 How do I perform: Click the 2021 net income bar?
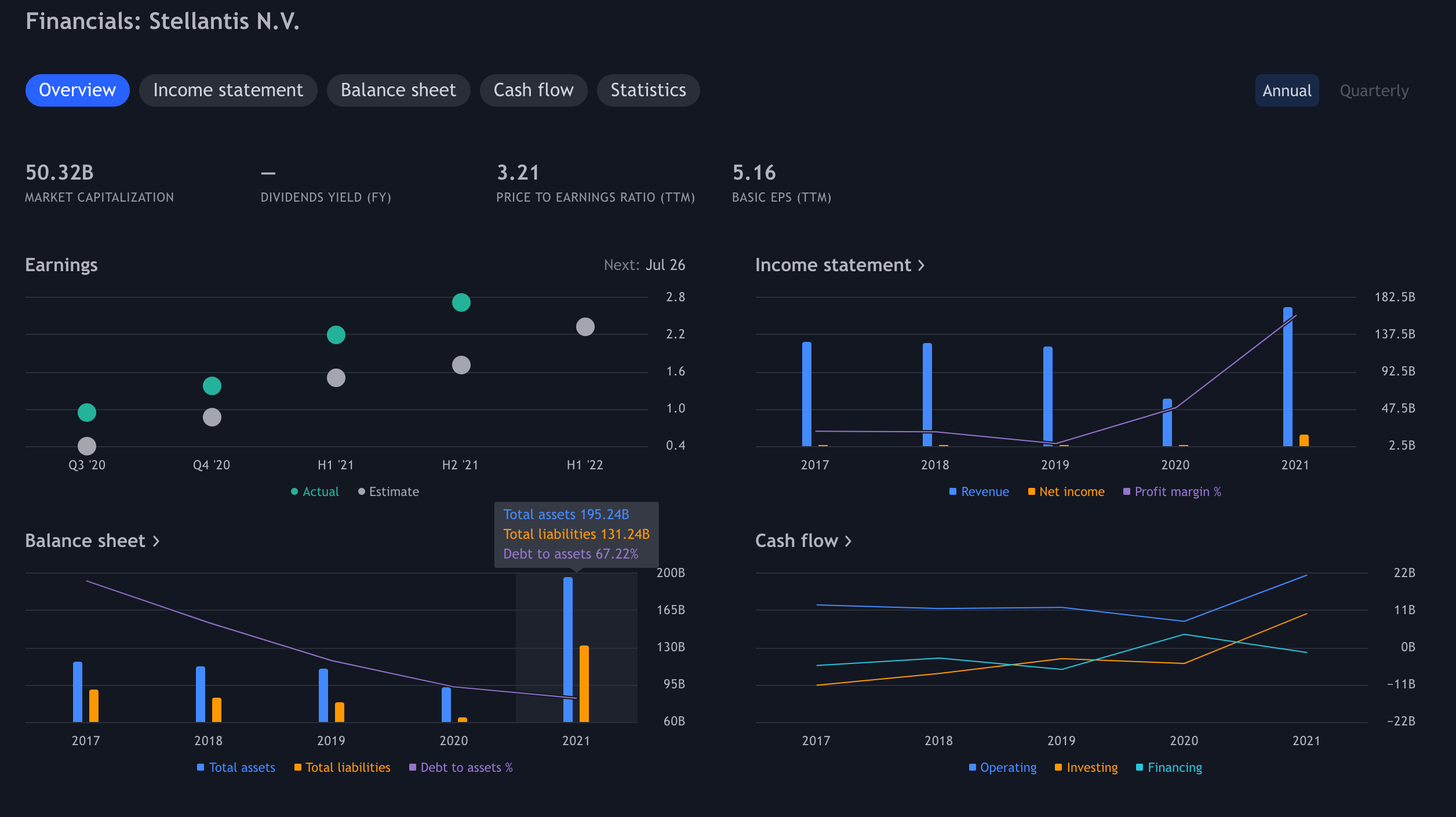point(1304,440)
